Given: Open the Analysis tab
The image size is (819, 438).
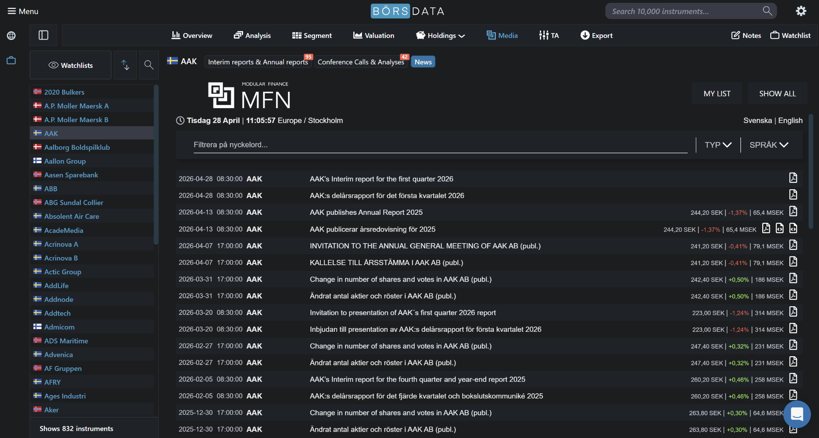Looking at the screenshot, I should point(252,35).
